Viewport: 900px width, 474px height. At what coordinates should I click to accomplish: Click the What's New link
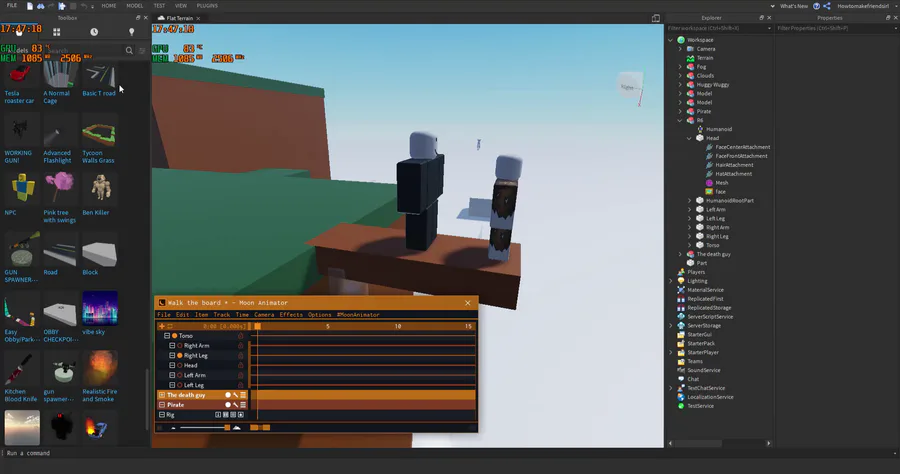pos(794,6)
